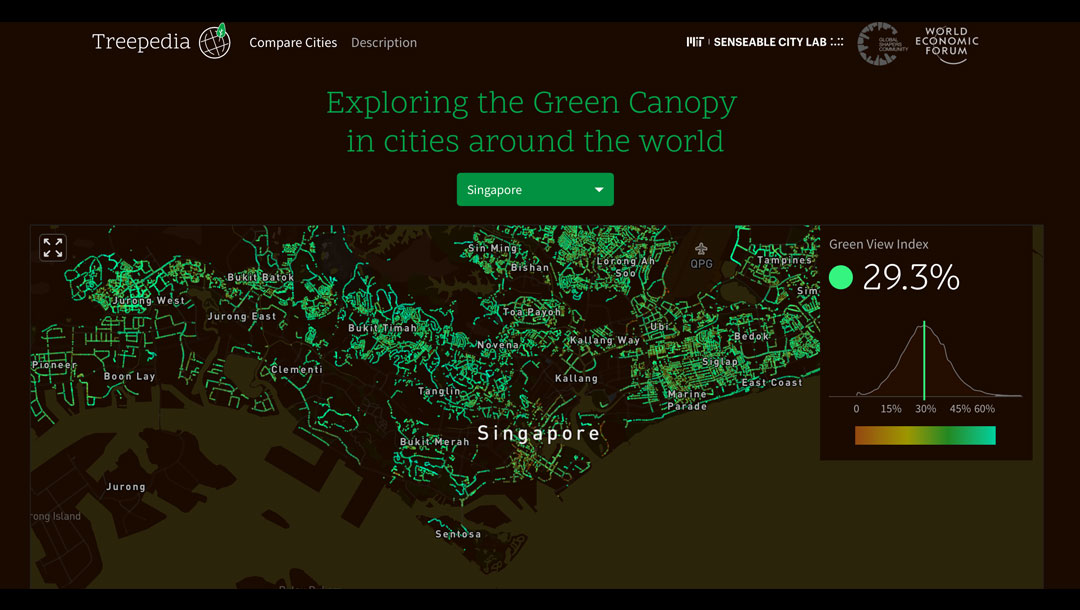Open the Global Shapers Community logo
Image resolution: width=1080 pixels, height=610 pixels.
(x=881, y=43)
